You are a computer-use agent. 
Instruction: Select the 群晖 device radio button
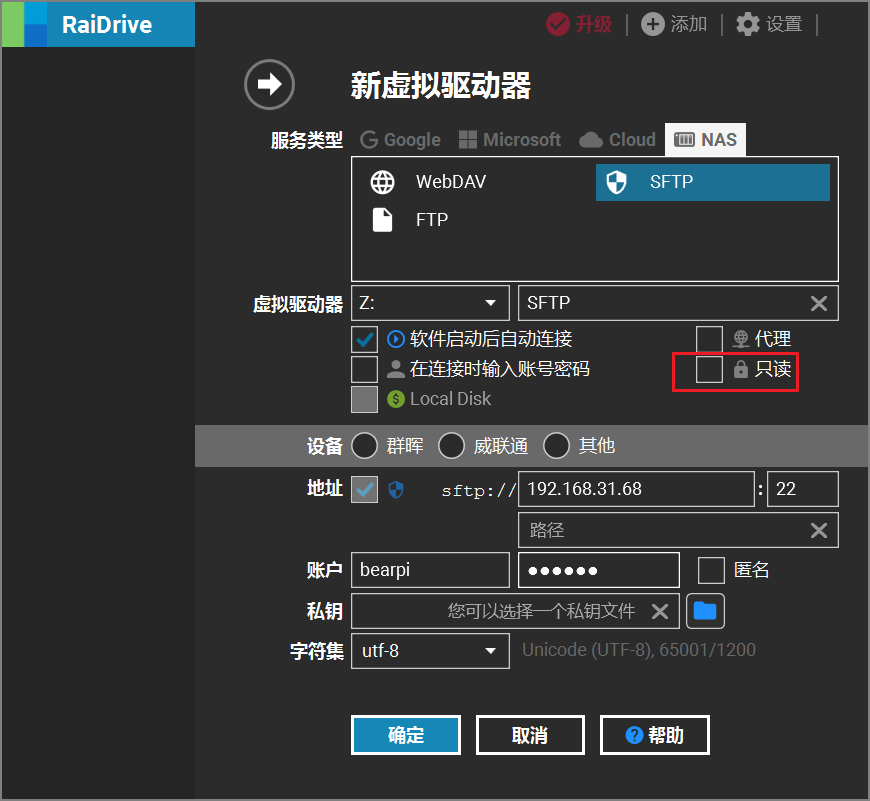tap(365, 446)
